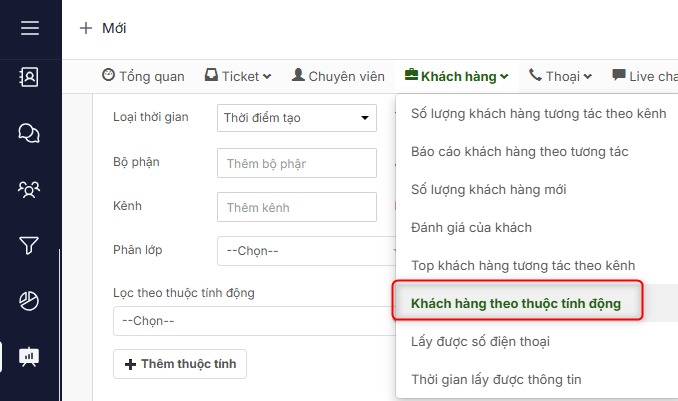
Task: Switch to the Chuyên viên tab
Action: pos(338,76)
